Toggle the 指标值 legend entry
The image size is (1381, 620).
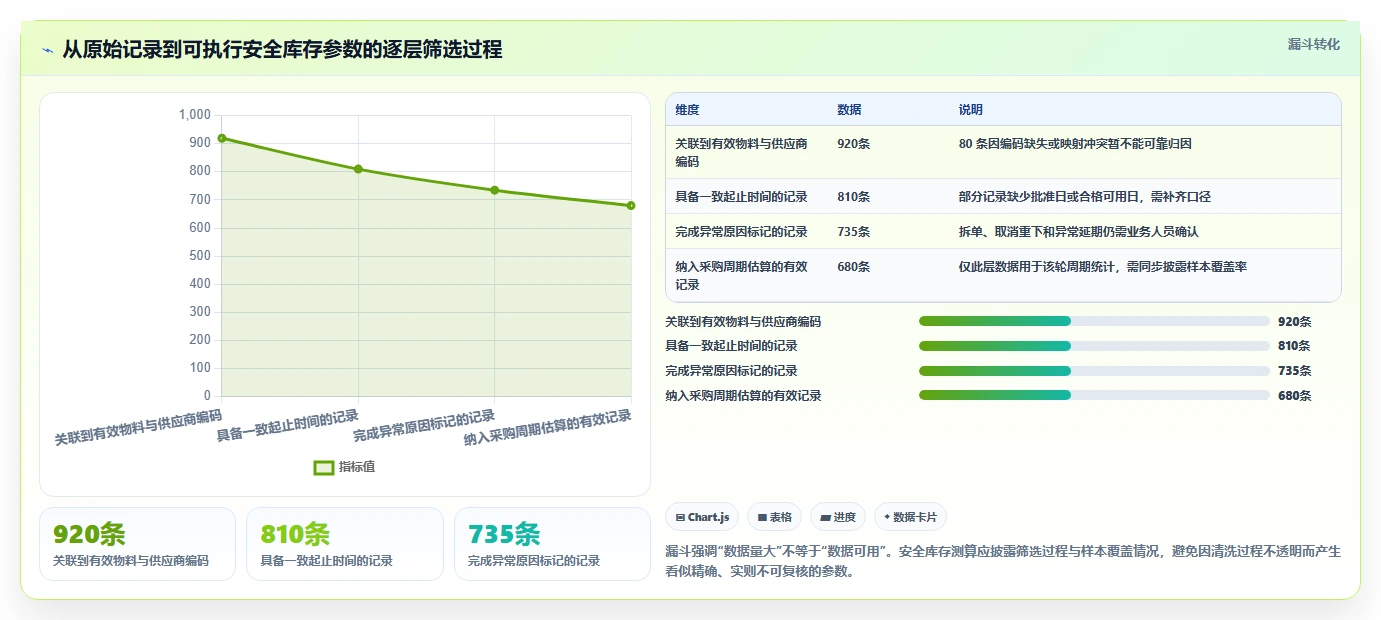[x=344, y=467]
